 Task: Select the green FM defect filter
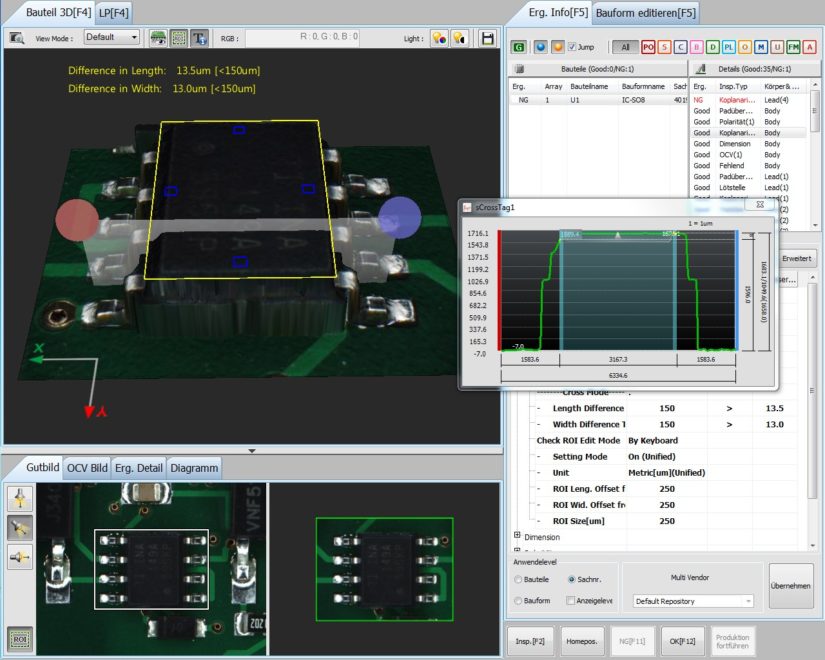(x=793, y=47)
